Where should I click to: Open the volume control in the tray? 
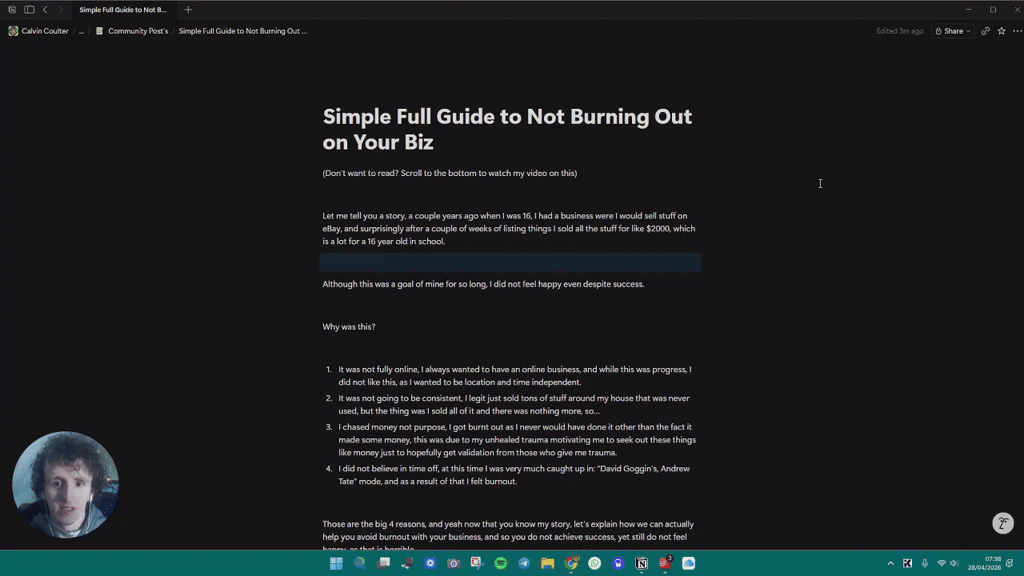pos(953,564)
